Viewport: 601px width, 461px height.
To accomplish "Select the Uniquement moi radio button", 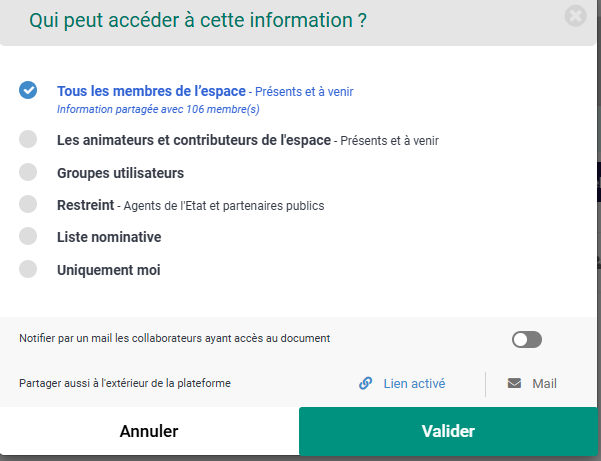I will [28, 269].
